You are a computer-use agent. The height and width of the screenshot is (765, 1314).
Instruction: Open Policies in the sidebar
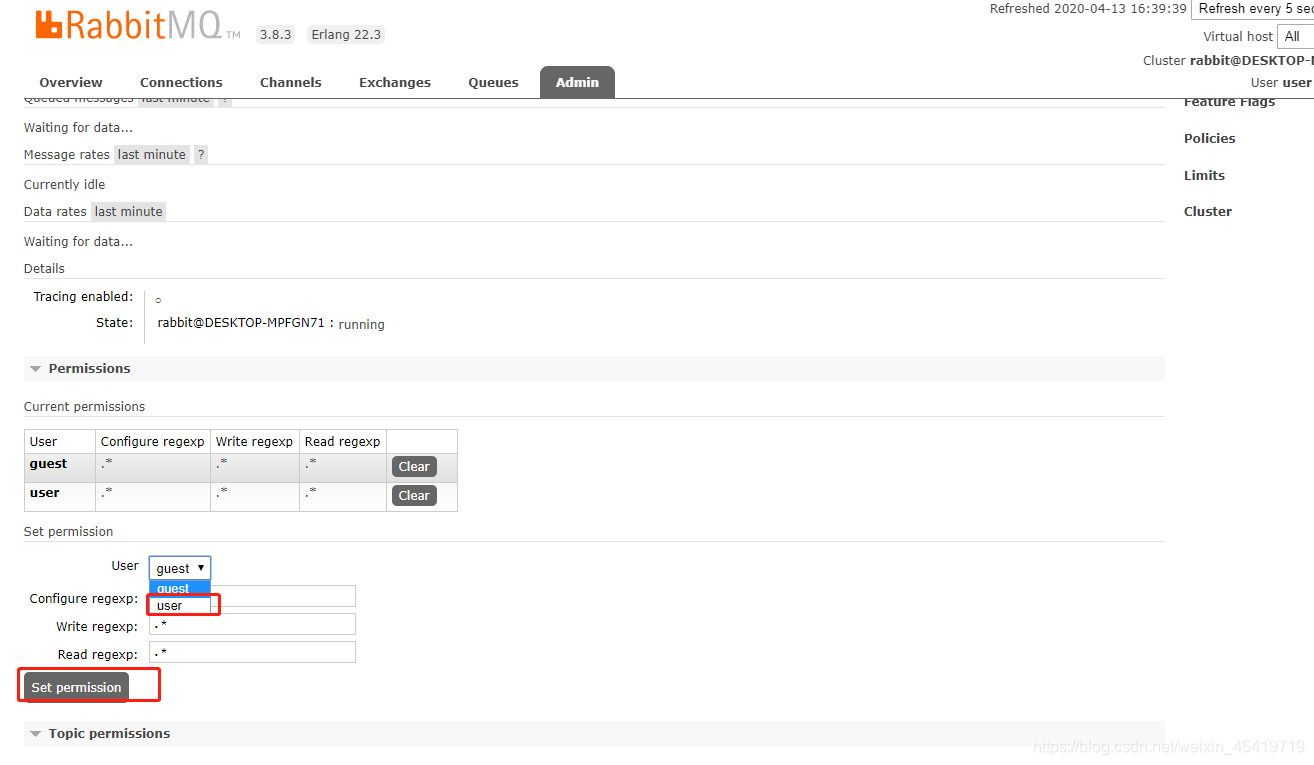(x=1209, y=138)
